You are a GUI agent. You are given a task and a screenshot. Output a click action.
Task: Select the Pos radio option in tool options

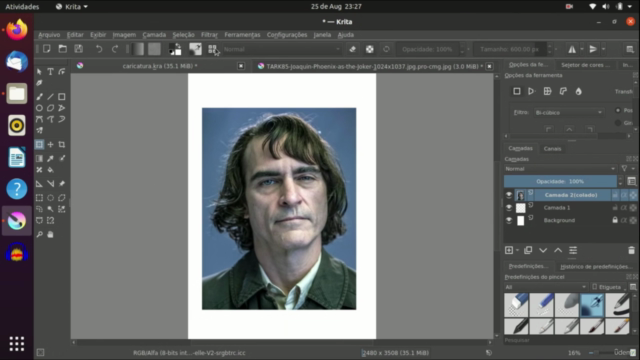[618, 110]
